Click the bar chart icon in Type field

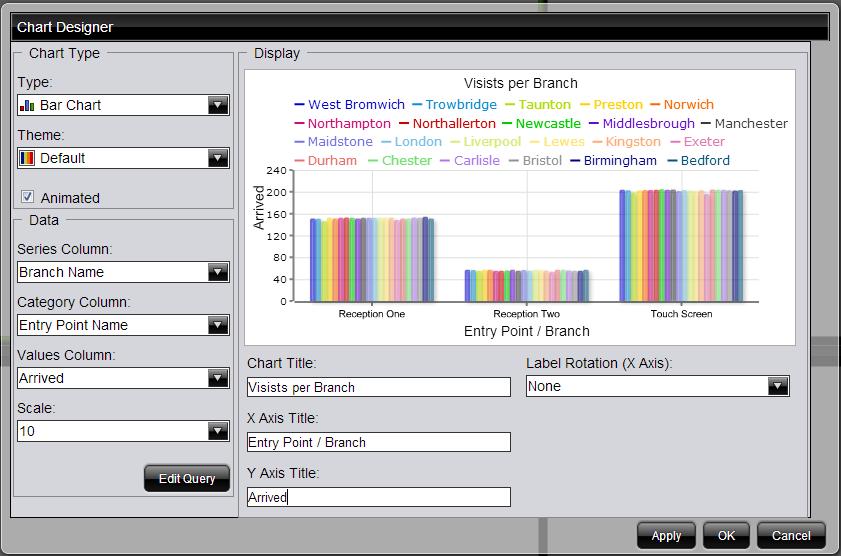point(27,105)
